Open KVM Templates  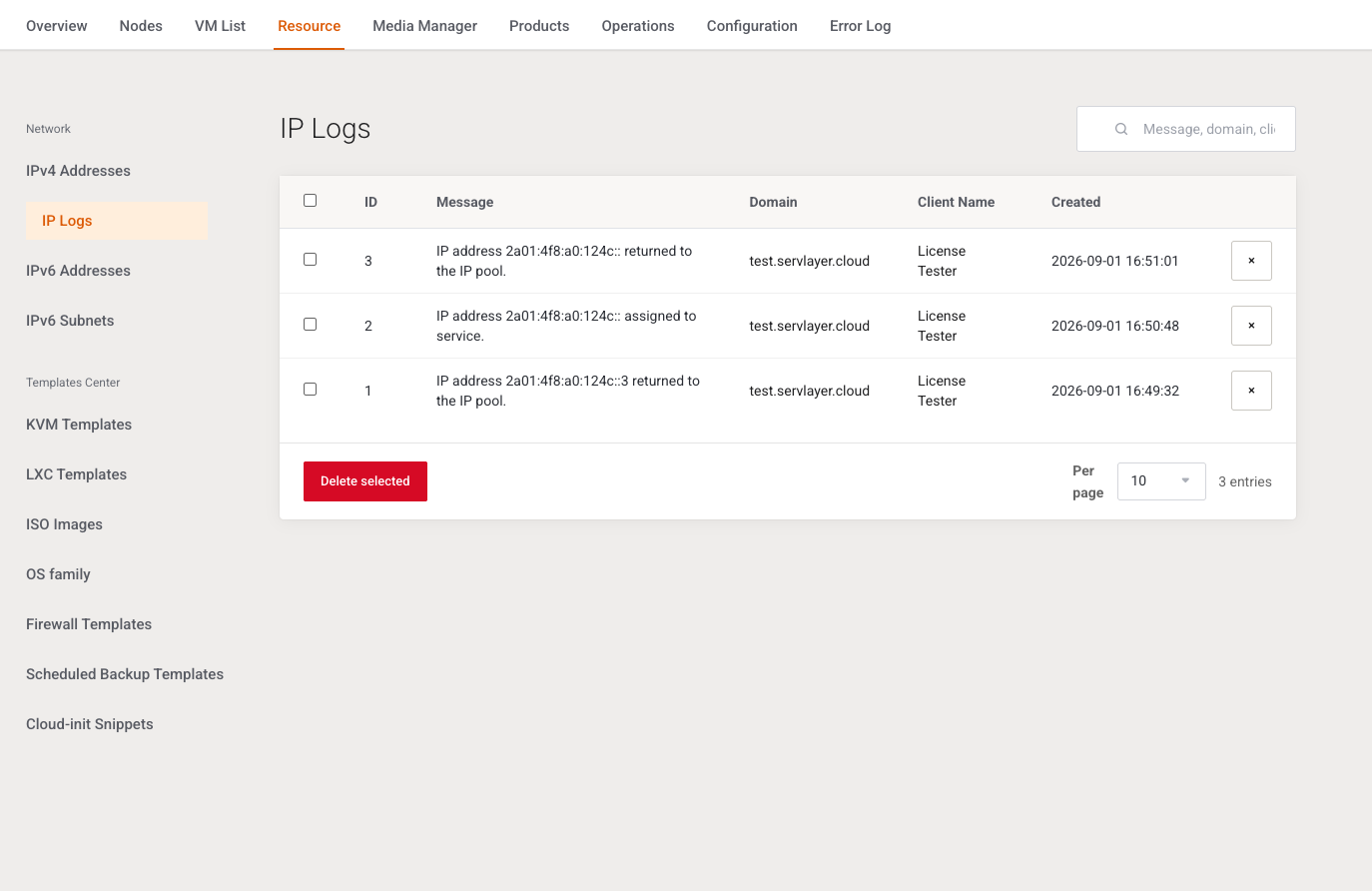[79, 425]
